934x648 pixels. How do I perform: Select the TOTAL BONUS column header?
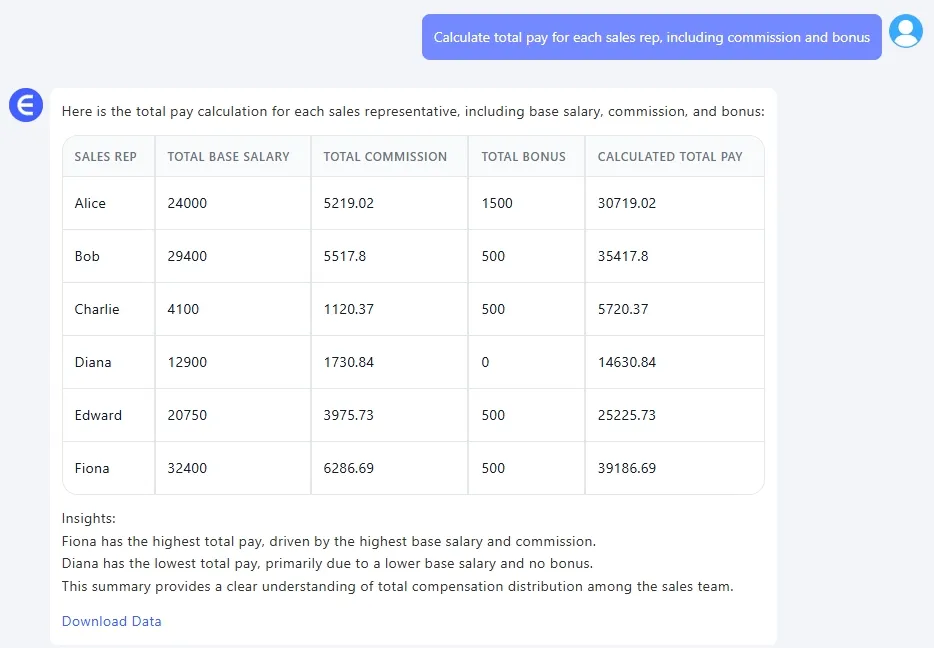tap(522, 157)
